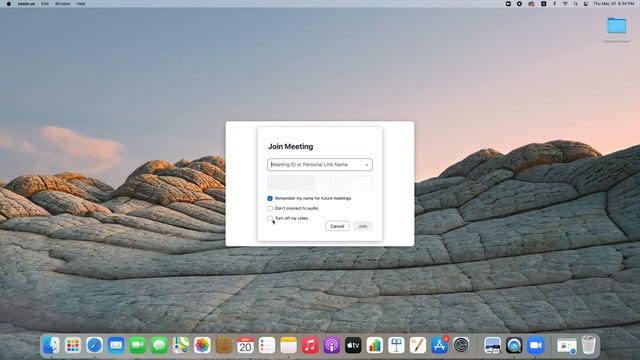Screen dimensions: 640x360
Task: Launch Numbers from the dock
Action: click(375, 345)
